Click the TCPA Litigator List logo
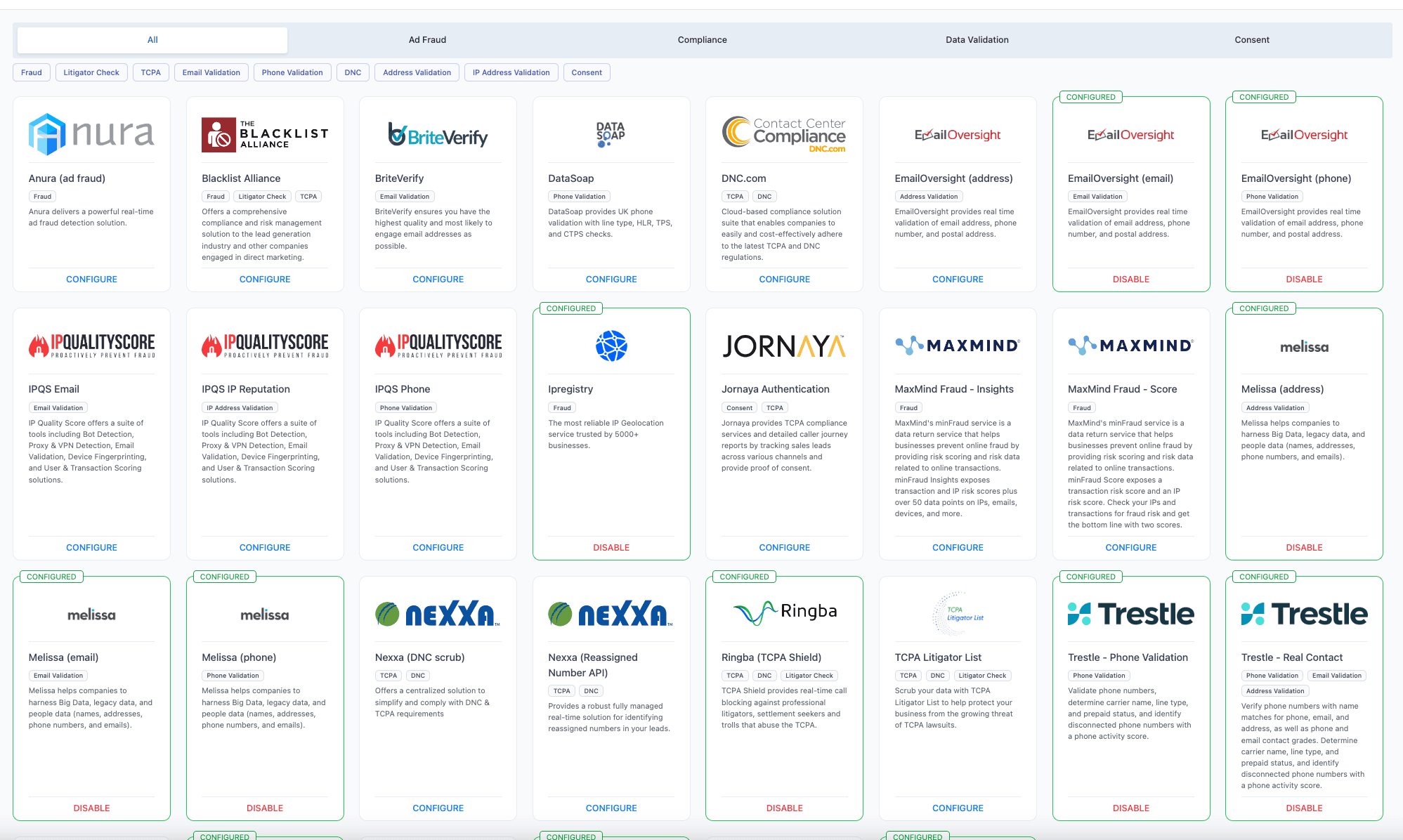The image size is (1403, 840). (958, 614)
